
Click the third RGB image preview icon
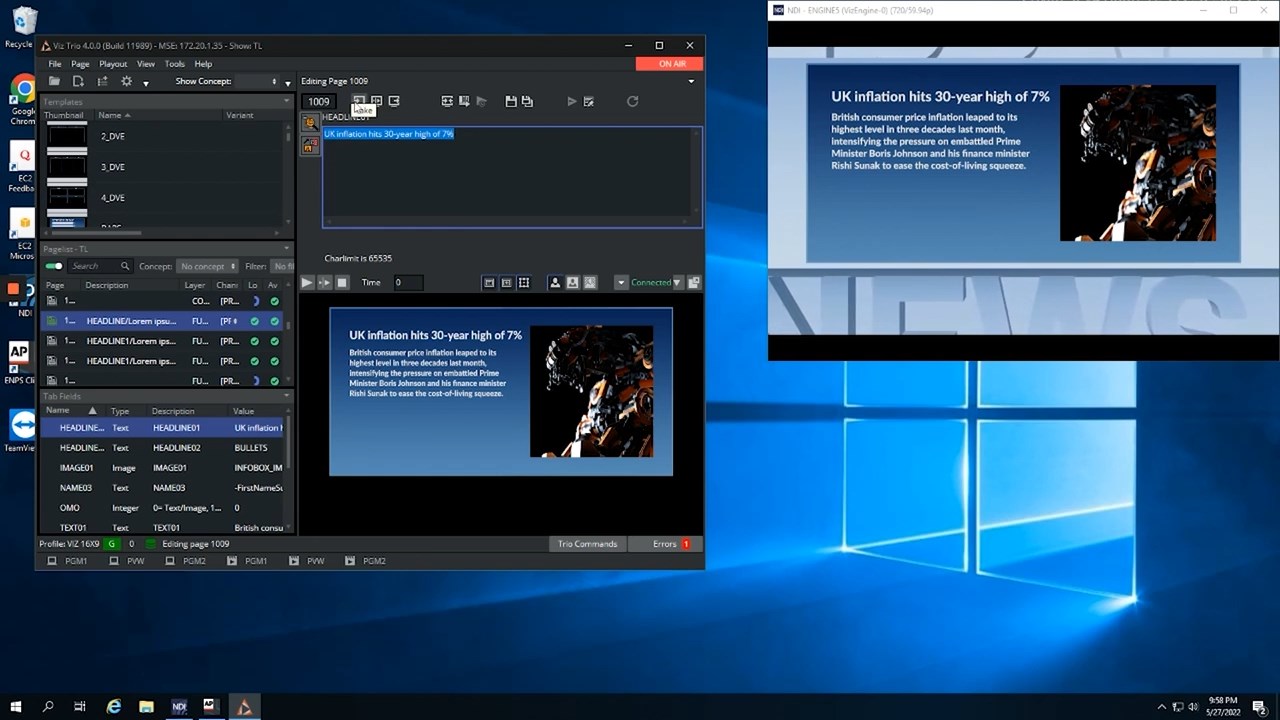(589, 283)
